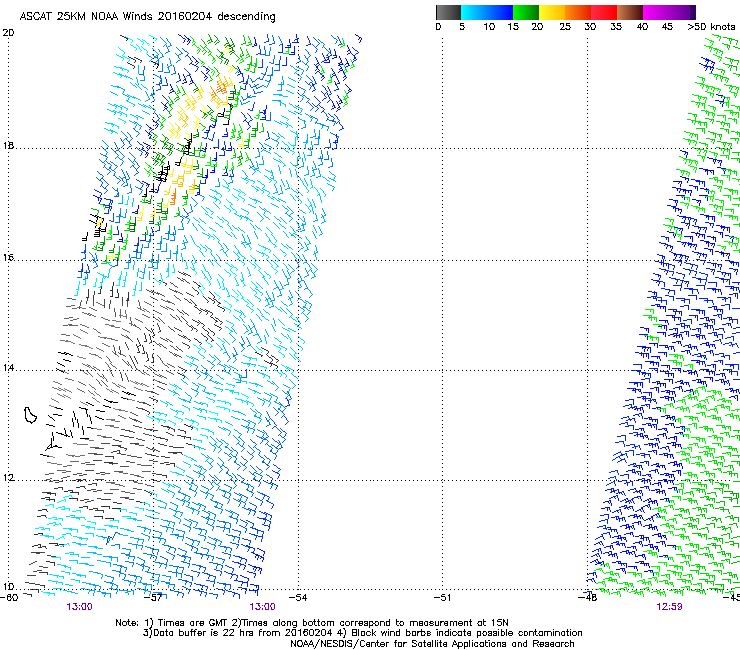Click the '5' legend scale label

(x=462, y=27)
